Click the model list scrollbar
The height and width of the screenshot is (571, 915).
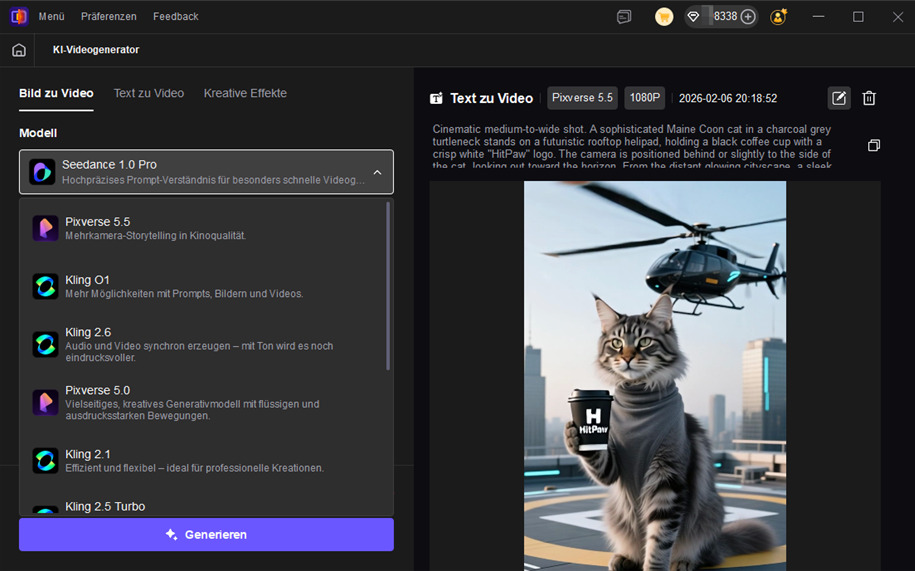point(388,286)
